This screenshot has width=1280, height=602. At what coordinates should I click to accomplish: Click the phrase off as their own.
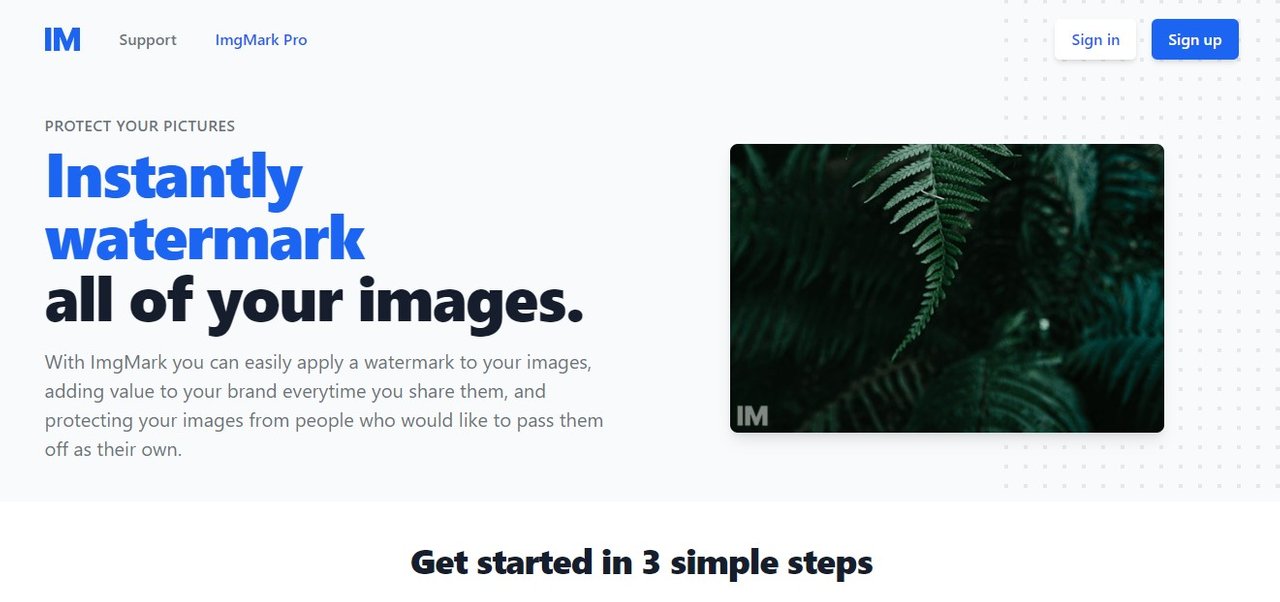pos(113,449)
